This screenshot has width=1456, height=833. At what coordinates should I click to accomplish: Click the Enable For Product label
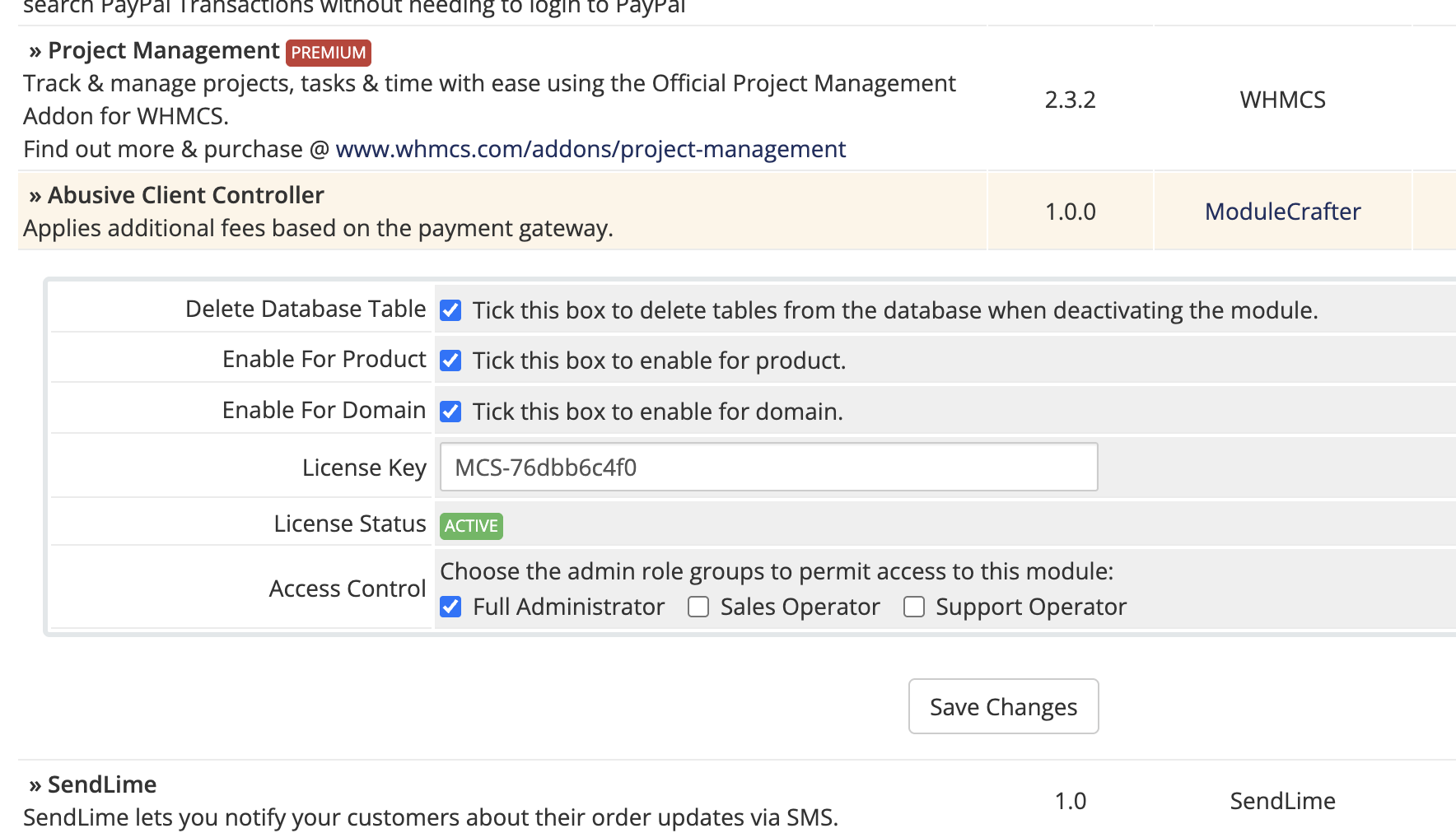324,359
